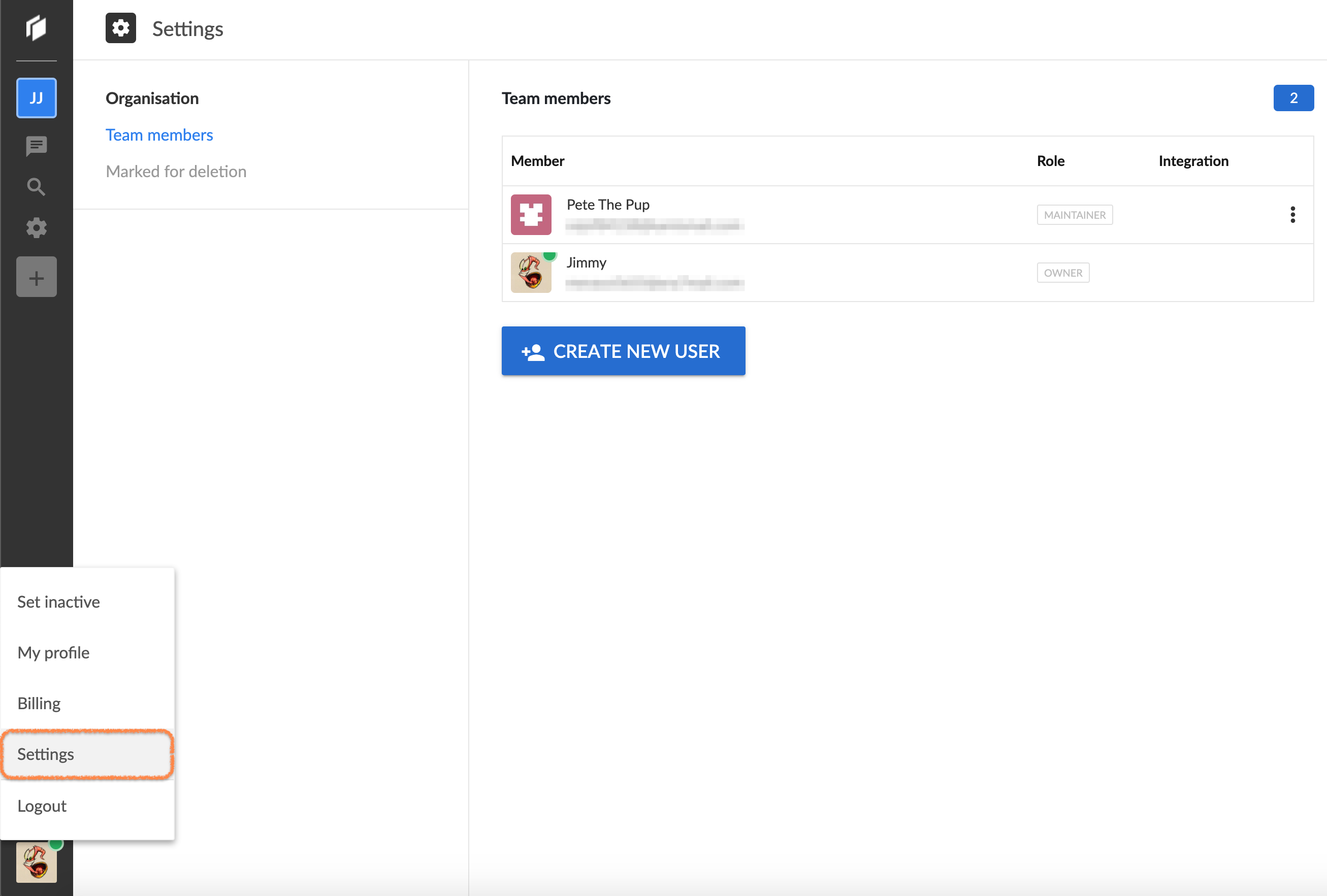Click the app logo in sidebar
The width and height of the screenshot is (1327, 896).
pos(36,28)
